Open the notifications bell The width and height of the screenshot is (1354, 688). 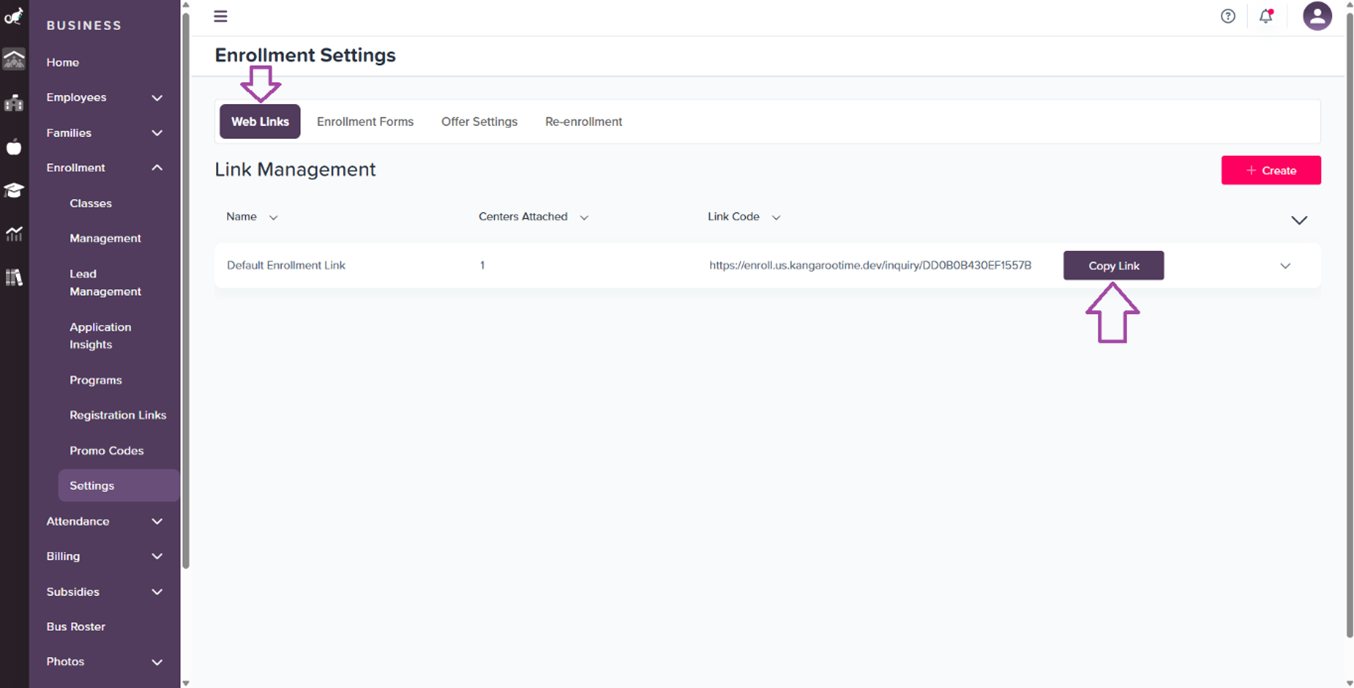tap(1264, 16)
